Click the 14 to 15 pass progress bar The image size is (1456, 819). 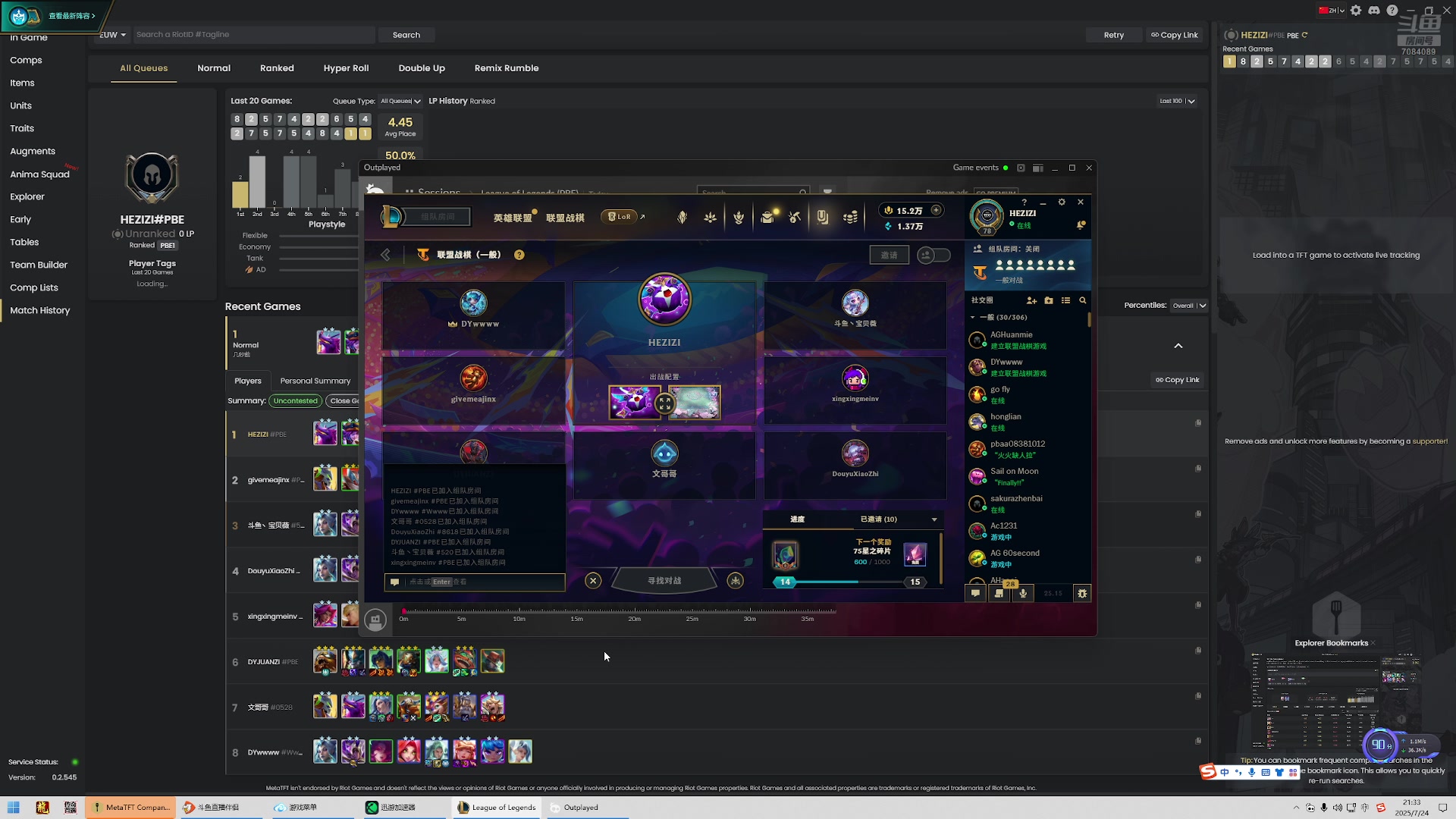(850, 582)
